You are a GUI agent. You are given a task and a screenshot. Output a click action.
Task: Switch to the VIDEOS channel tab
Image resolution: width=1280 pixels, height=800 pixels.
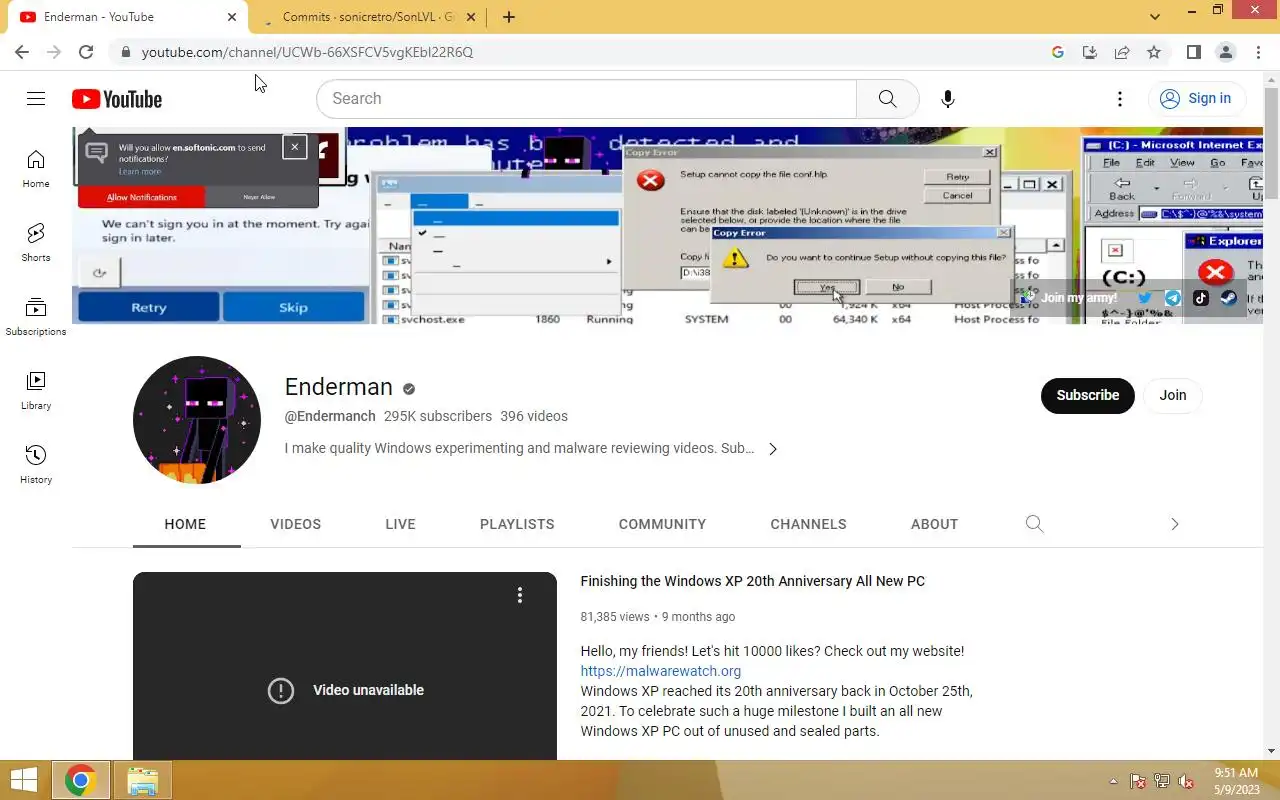(x=295, y=524)
